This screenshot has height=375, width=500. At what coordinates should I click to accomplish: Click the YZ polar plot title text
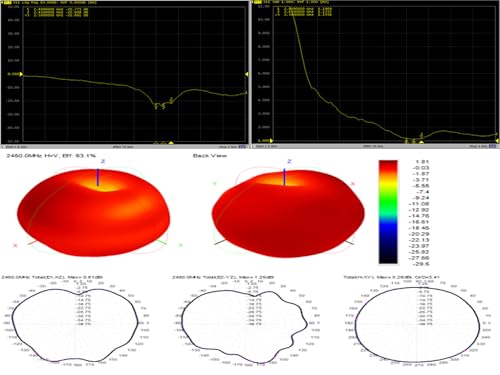click(x=223, y=277)
